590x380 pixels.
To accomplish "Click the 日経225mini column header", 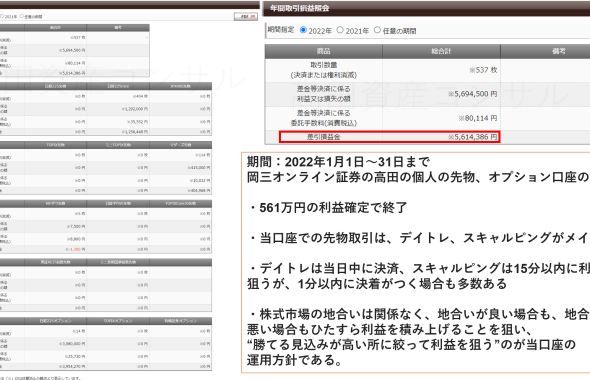I will [118, 86].
